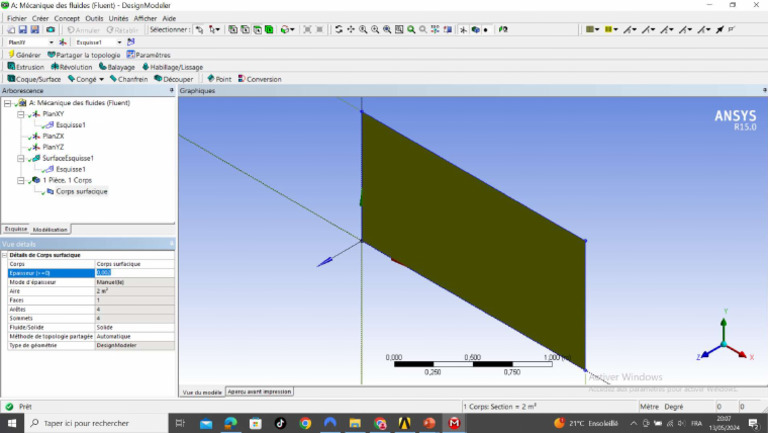Image resolution: width=768 pixels, height=433 pixels.
Task: Open the Unités menu
Action: tap(118, 18)
